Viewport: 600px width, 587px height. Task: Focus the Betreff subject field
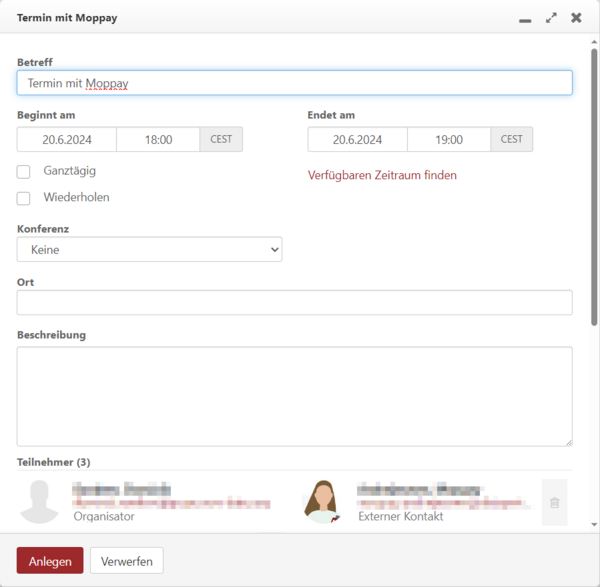click(295, 83)
